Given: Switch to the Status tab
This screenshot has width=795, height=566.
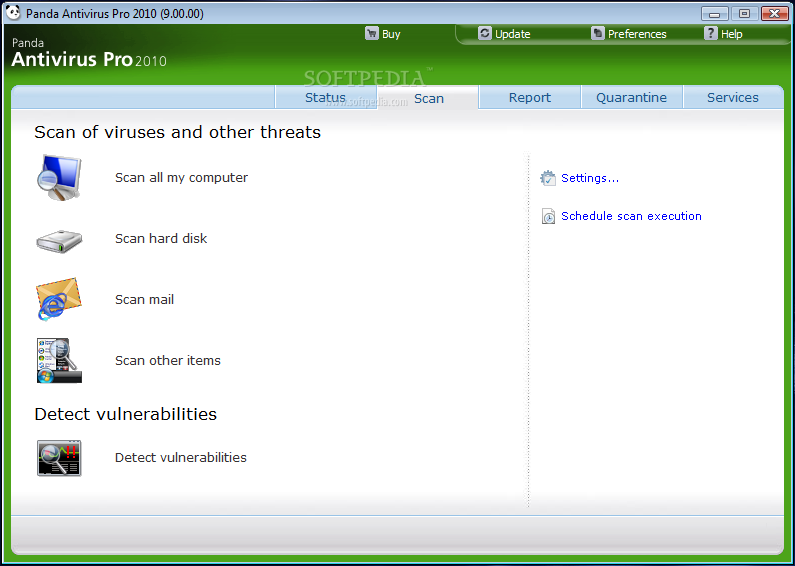Looking at the screenshot, I should (x=325, y=98).
